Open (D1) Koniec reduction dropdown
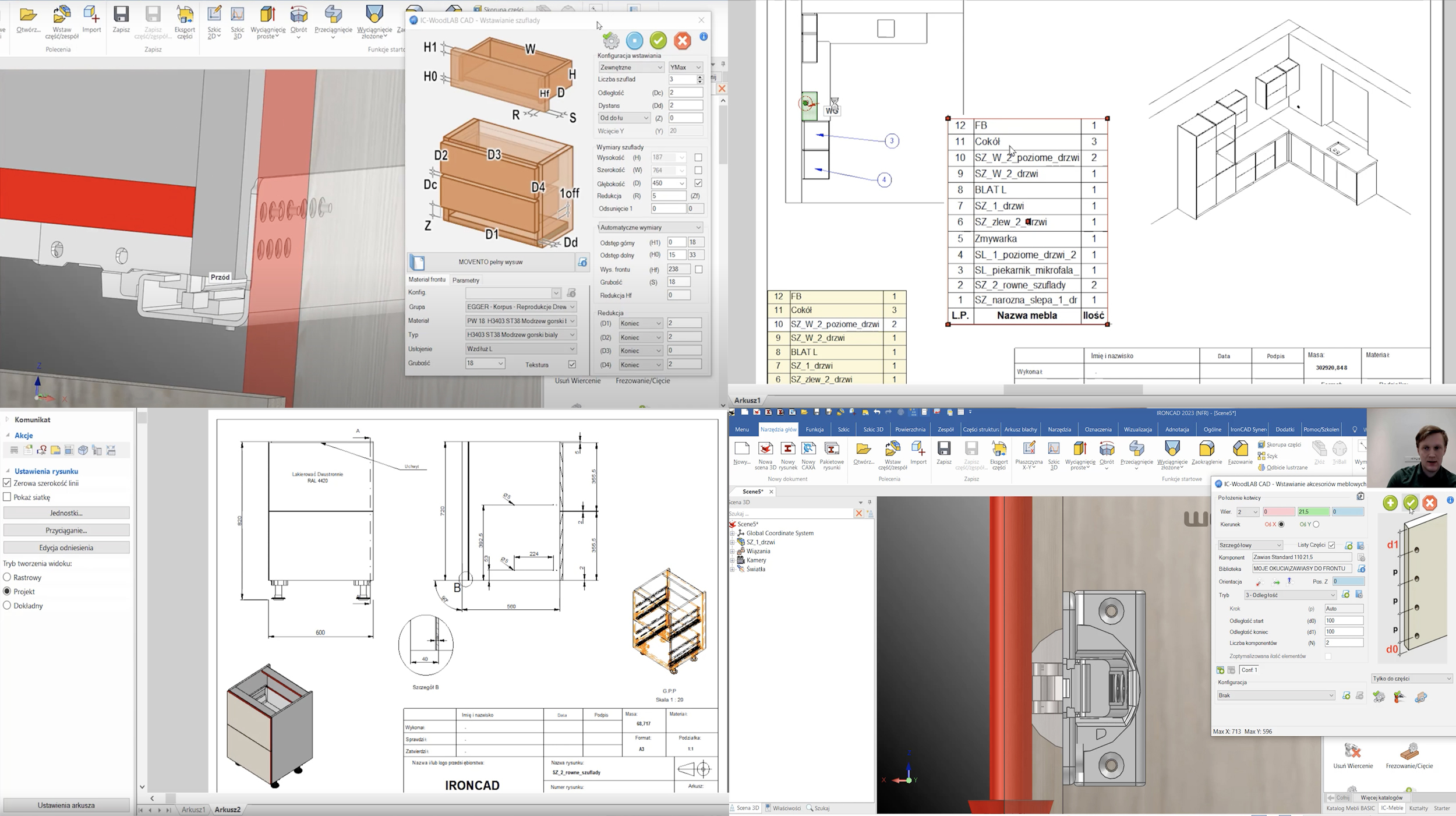Screen dimensions: 1456x816 (x=640, y=324)
